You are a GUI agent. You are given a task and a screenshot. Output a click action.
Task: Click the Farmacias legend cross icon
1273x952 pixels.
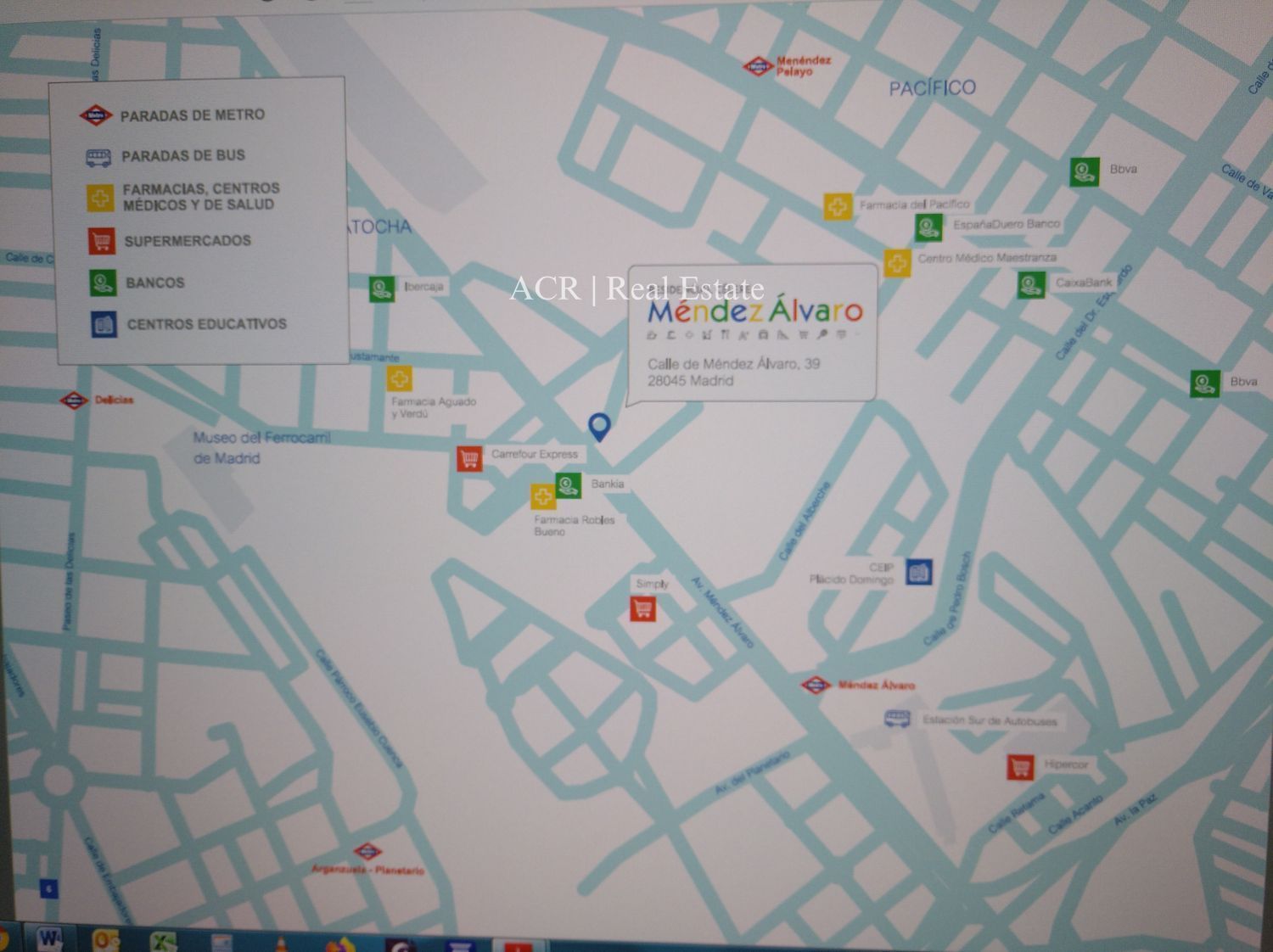[x=100, y=198]
